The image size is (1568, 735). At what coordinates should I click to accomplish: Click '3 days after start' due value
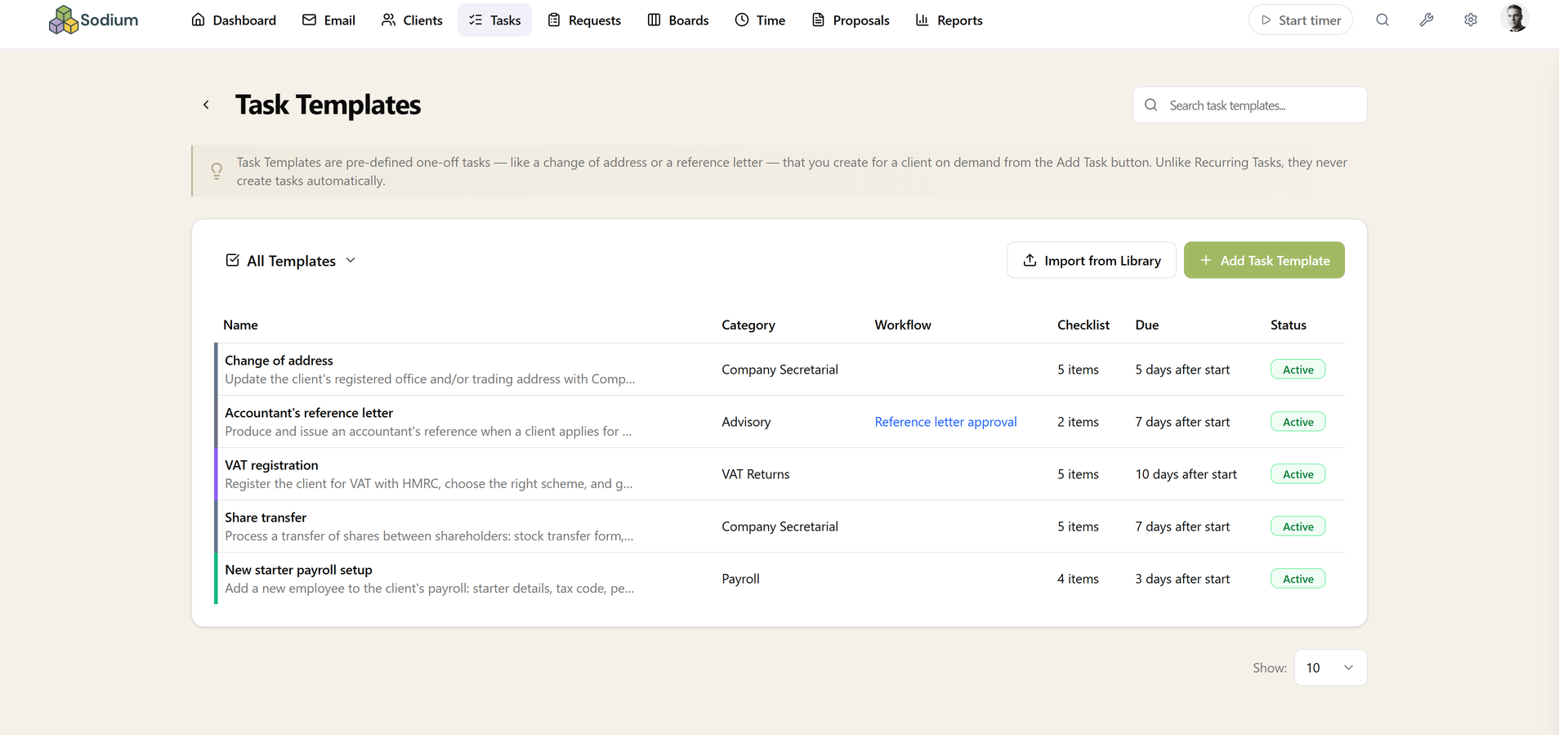point(1182,579)
